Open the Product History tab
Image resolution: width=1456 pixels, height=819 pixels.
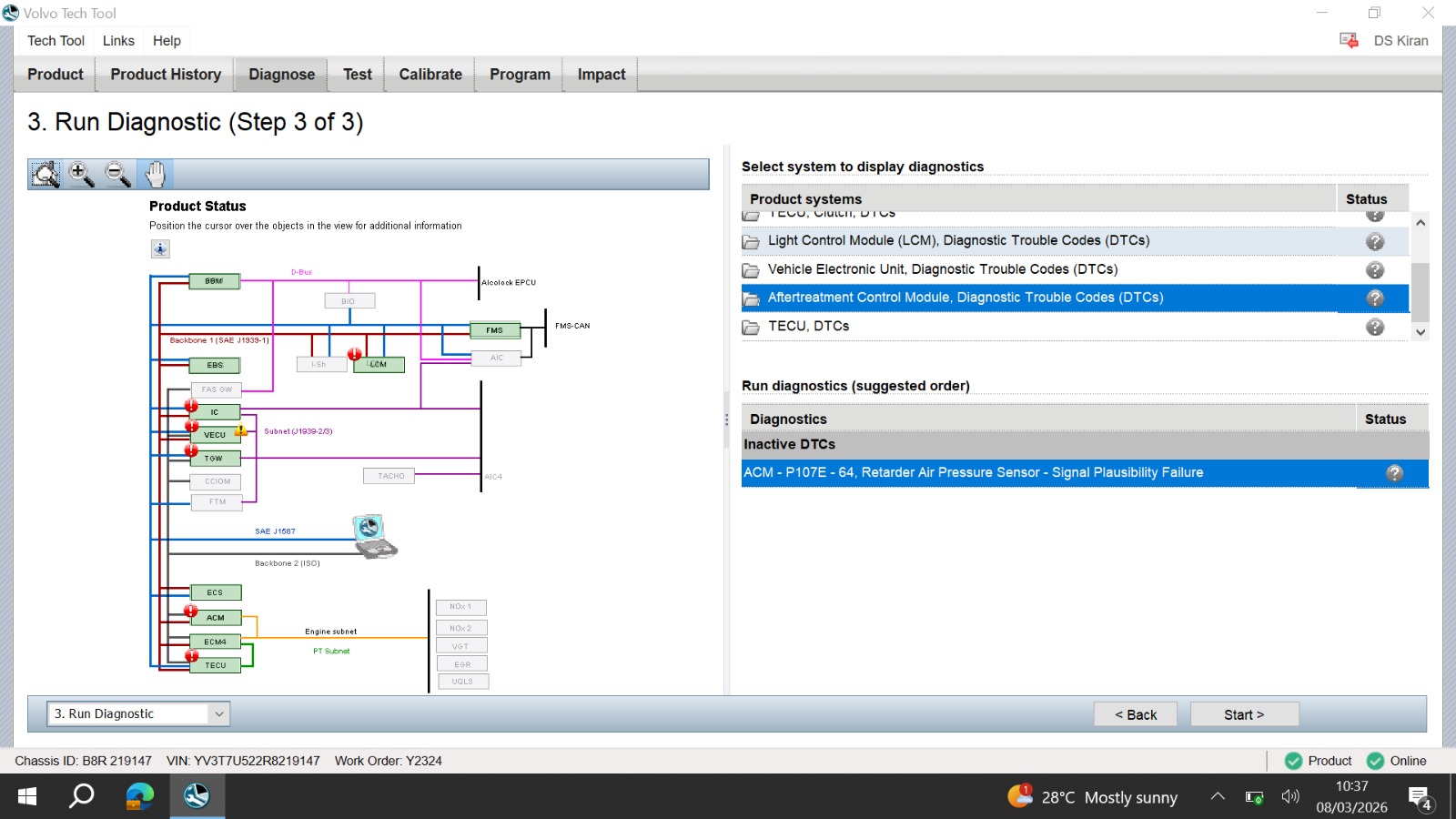coord(166,75)
